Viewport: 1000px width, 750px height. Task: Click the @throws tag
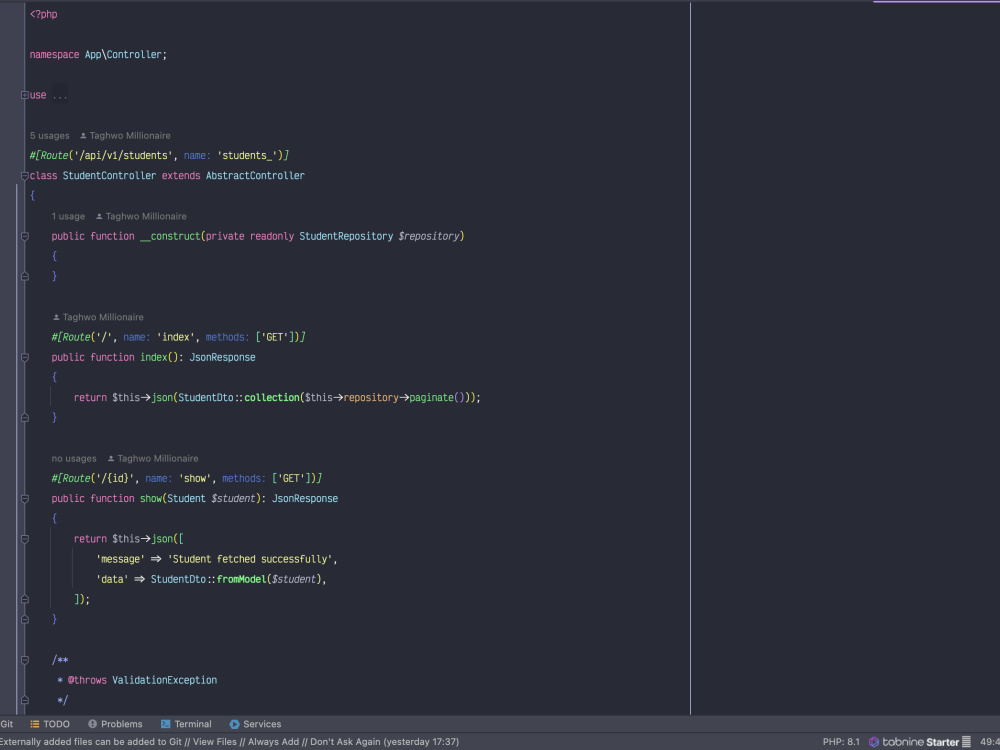tap(87, 680)
